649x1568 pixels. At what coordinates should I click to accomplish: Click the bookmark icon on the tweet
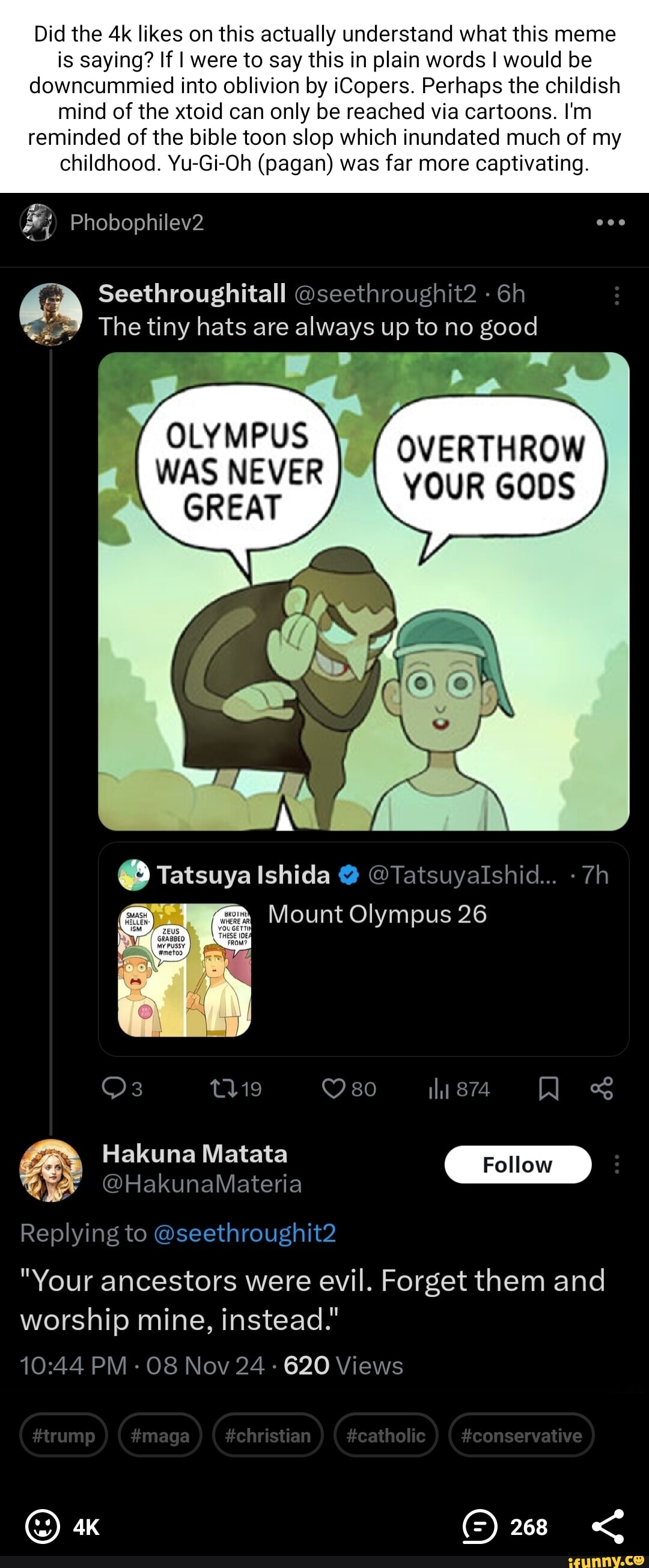coord(550,1089)
